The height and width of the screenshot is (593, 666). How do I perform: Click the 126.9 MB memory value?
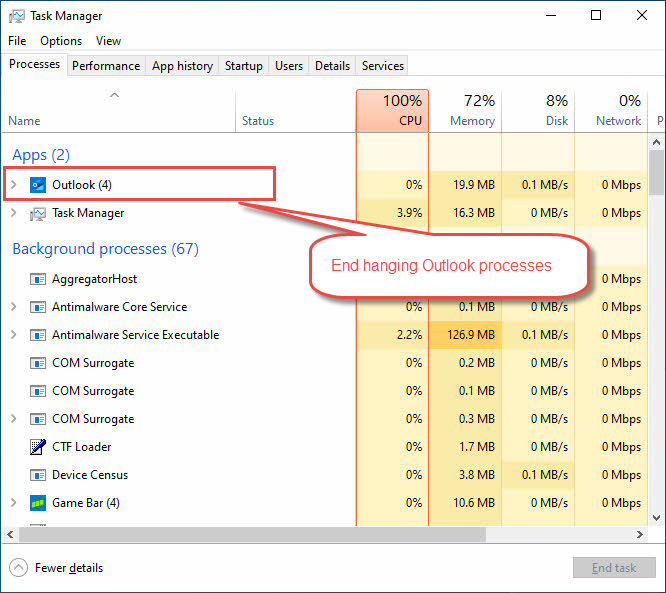click(471, 335)
